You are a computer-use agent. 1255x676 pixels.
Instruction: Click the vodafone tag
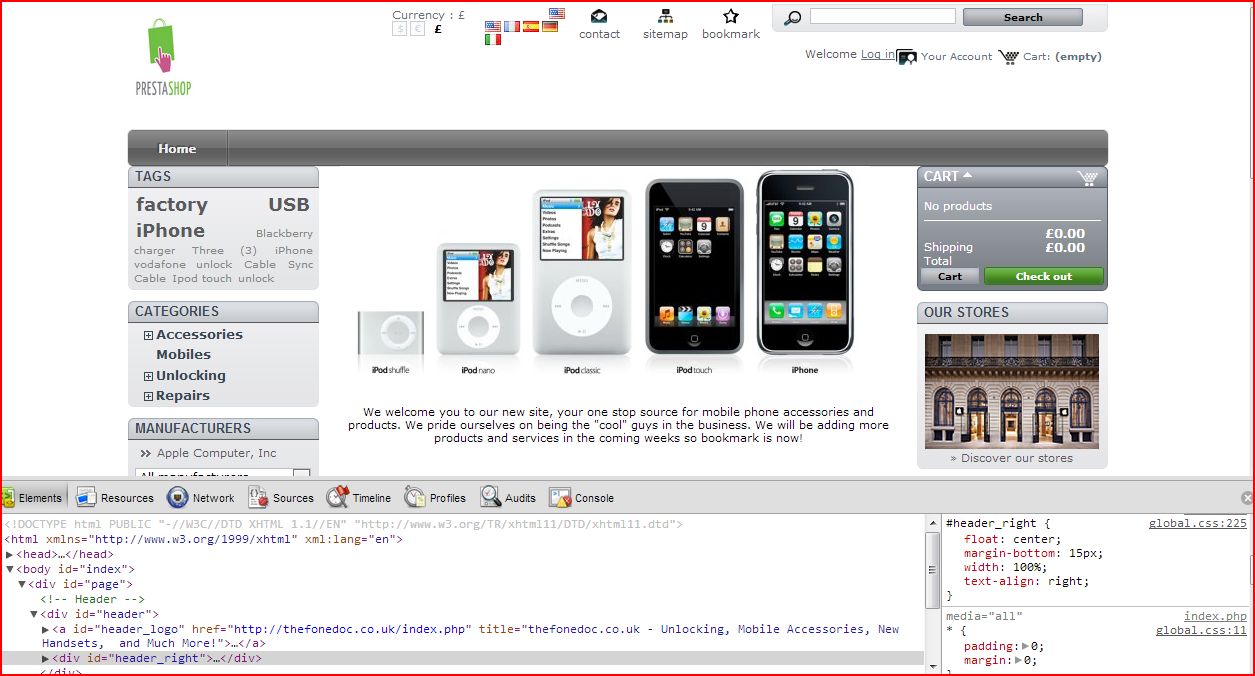[160, 265]
